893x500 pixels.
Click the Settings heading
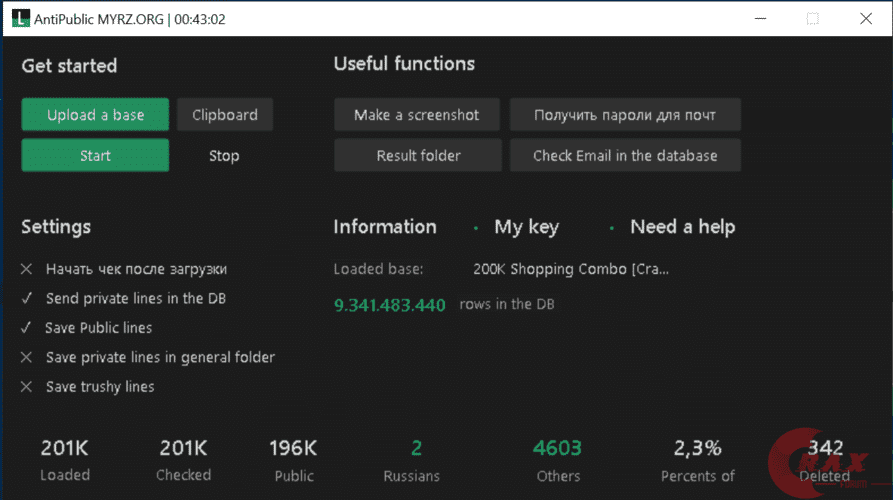coord(56,227)
